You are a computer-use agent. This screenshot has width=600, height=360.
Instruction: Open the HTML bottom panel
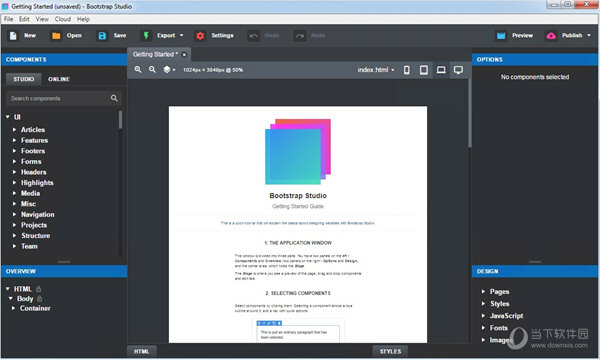pyautogui.click(x=142, y=352)
